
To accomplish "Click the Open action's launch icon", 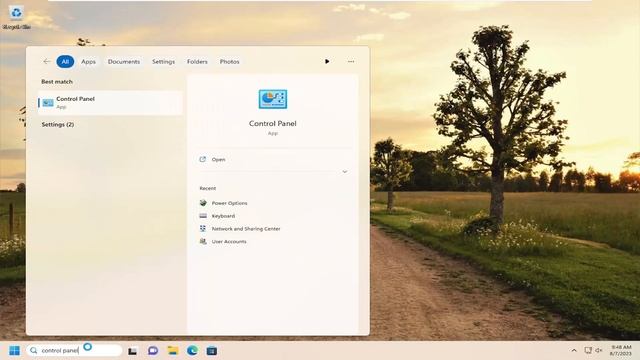I will coord(202,159).
